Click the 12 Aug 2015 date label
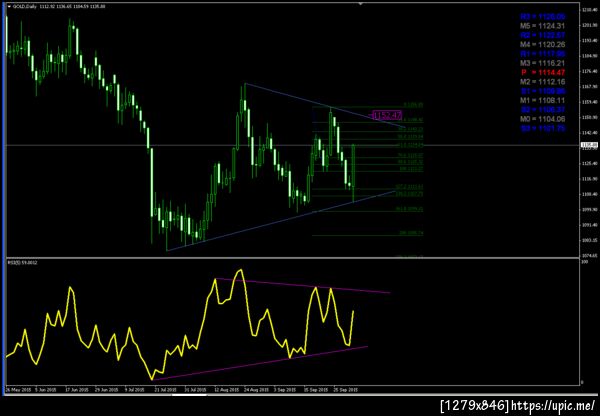Viewport: 600px width, 416px height. (x=226, y=390)
